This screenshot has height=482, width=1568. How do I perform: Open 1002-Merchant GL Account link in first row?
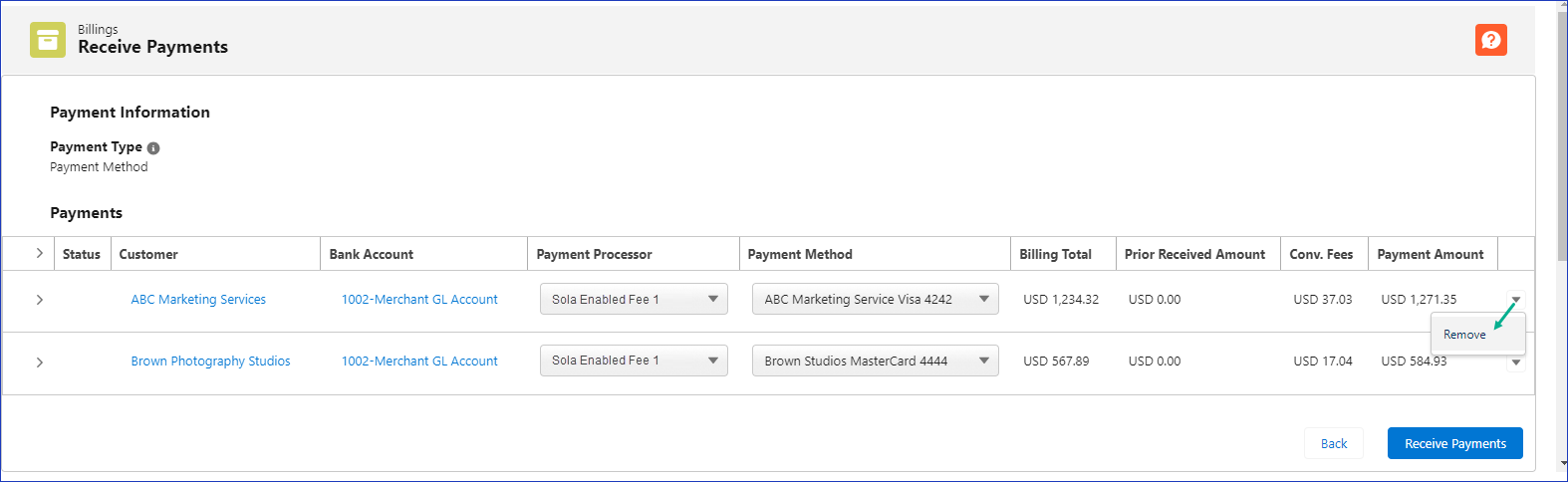419,300
